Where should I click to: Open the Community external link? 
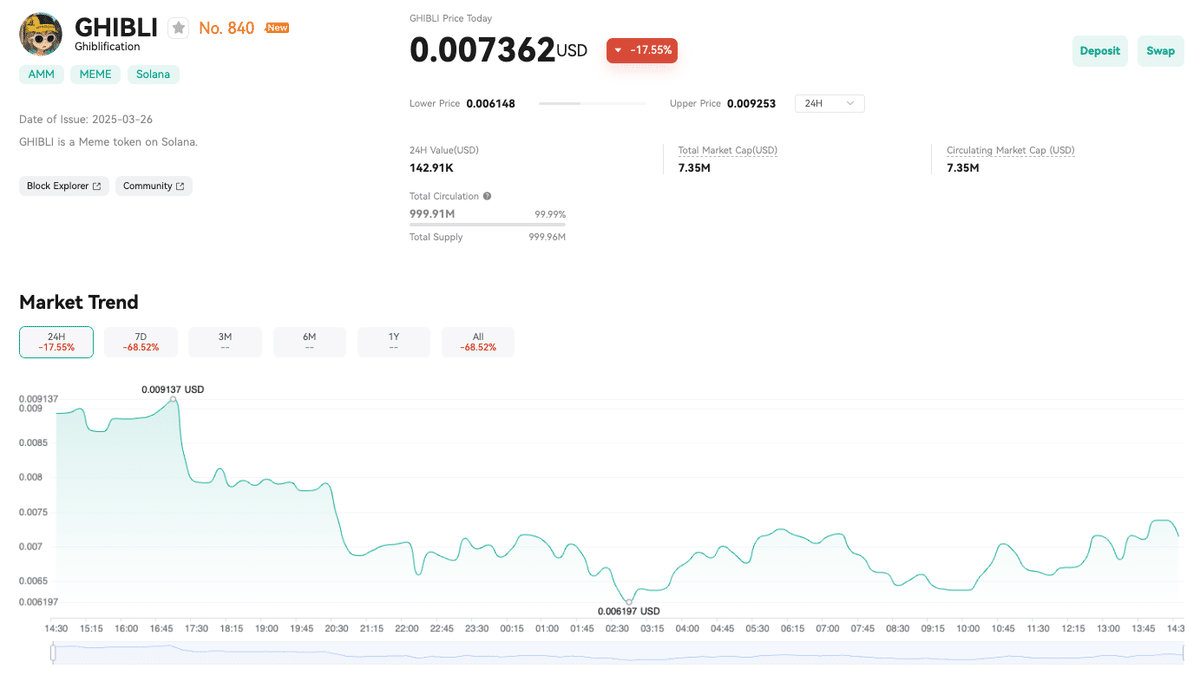[x=153, y=186]
